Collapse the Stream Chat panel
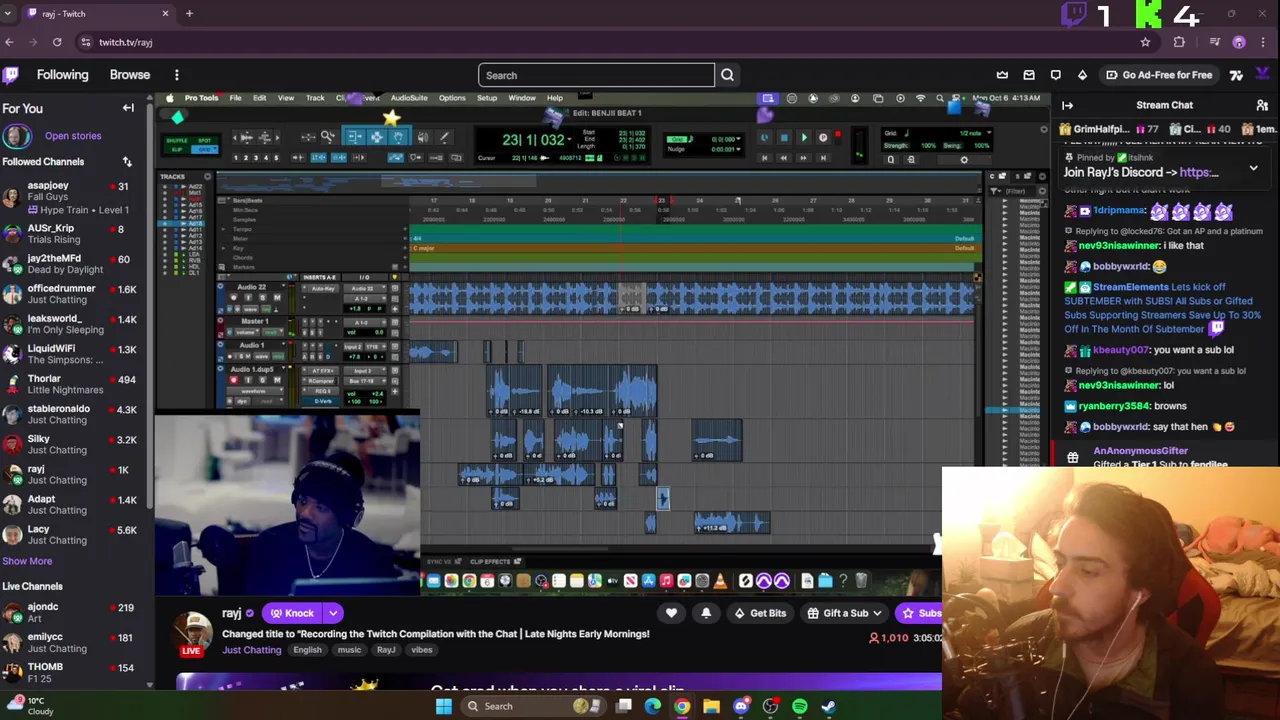Screen dimensions: 1280x720 [x=1067, y=105]
